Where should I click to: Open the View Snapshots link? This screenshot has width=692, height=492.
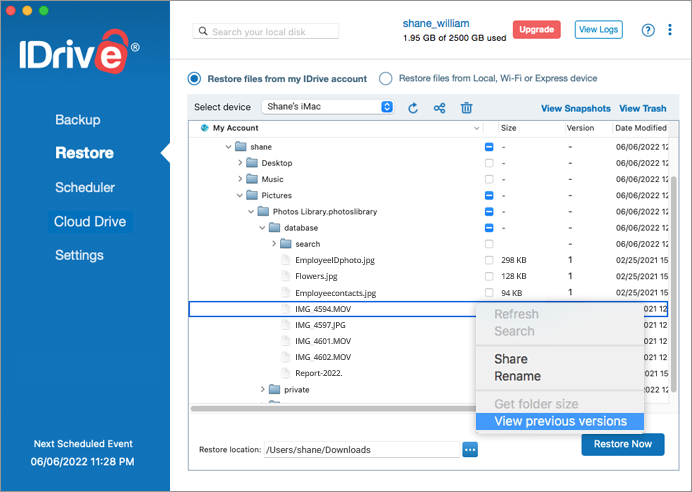[575, 108]
